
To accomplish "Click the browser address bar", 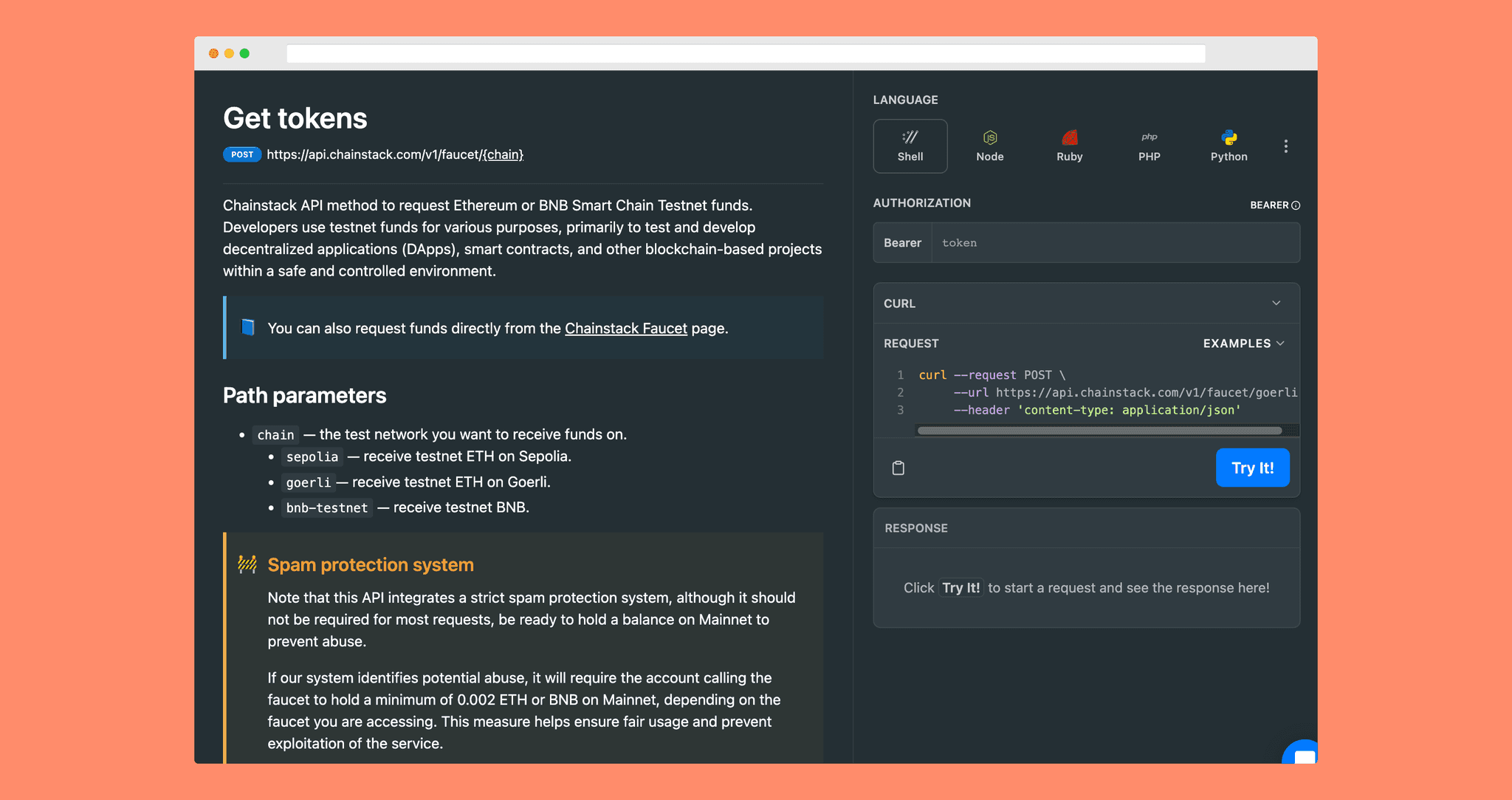I will coord(746,53).
